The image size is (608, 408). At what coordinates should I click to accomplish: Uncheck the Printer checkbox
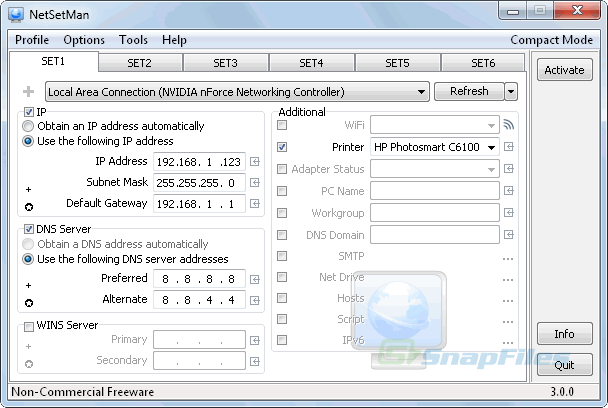(x=282, y=147)
